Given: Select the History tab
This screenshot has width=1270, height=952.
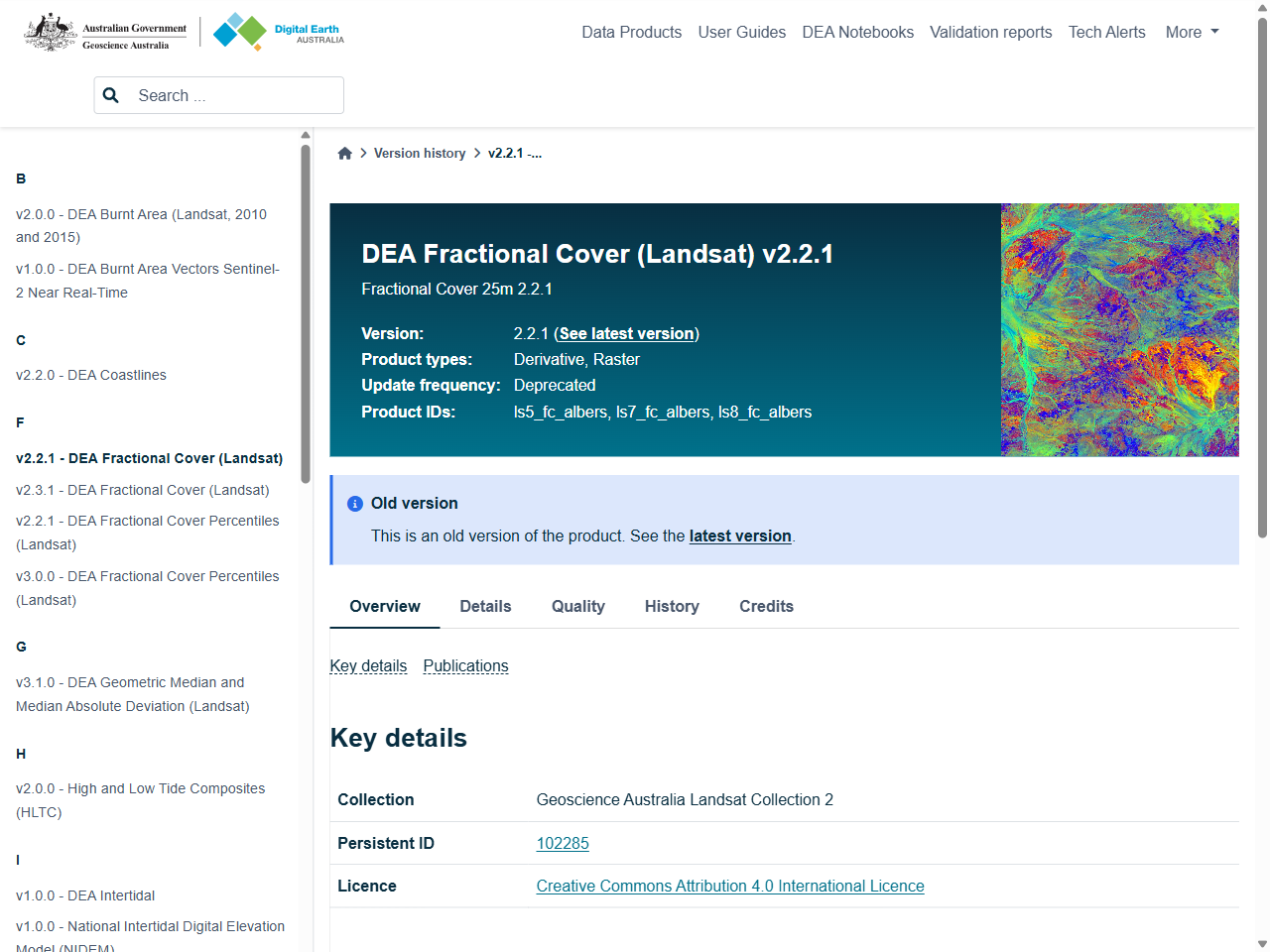Looking at the screenshot, I should coord(672,607).
